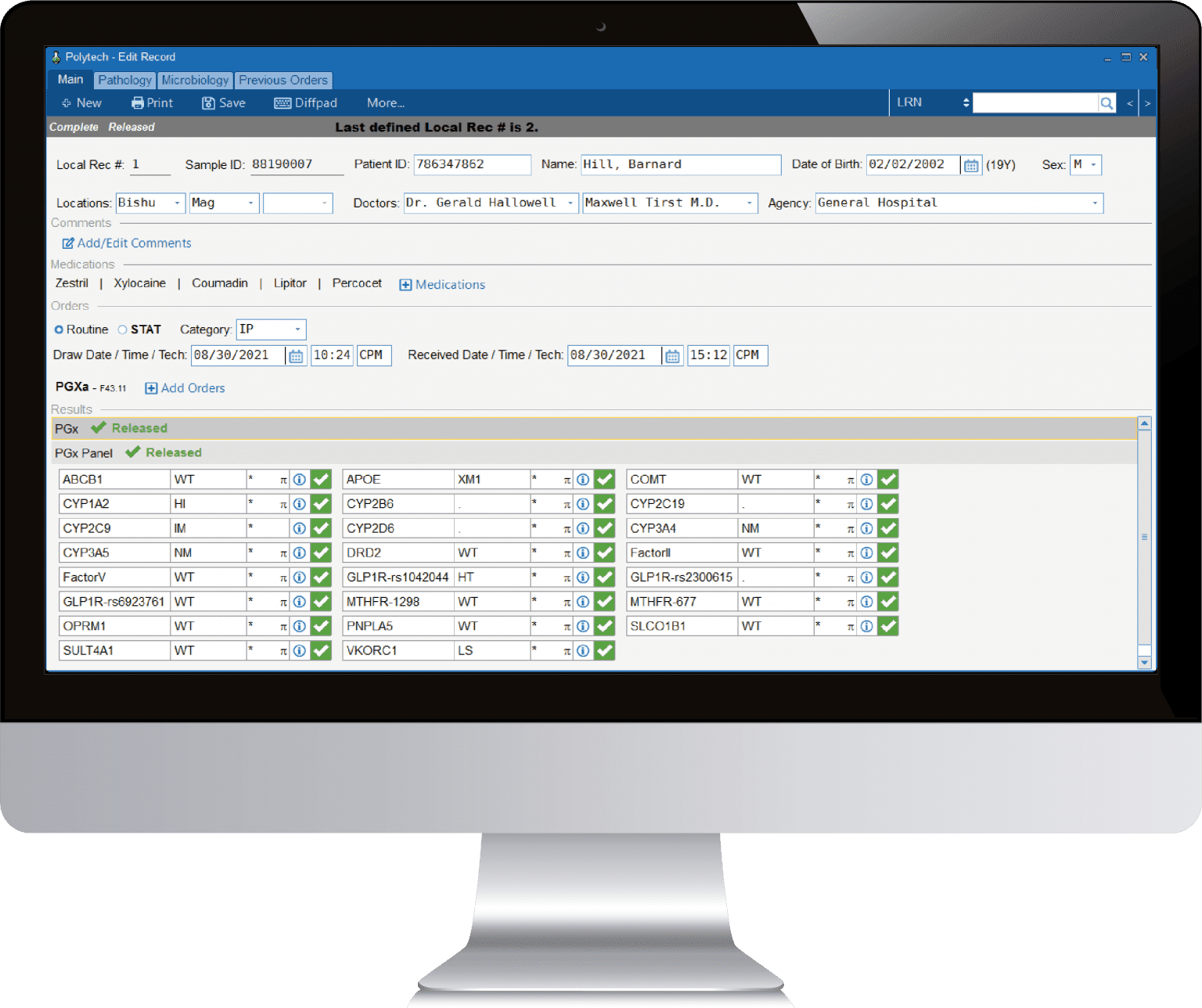Click the results scrollbar up arrow
The height and width of the screenshot is (1008, 1202).
[1144, 423]
